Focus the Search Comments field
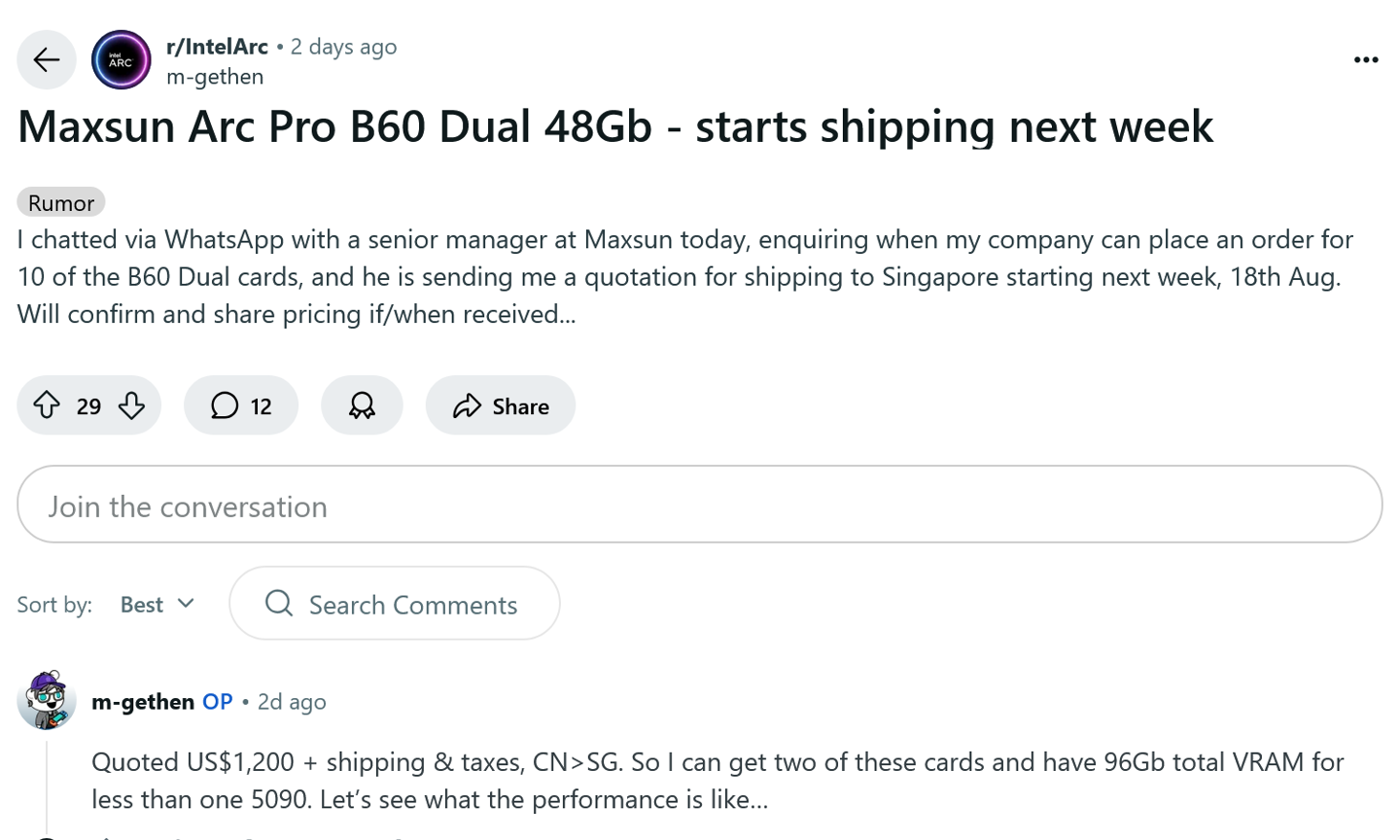The image size is (1400, 840). click(412, 605)
